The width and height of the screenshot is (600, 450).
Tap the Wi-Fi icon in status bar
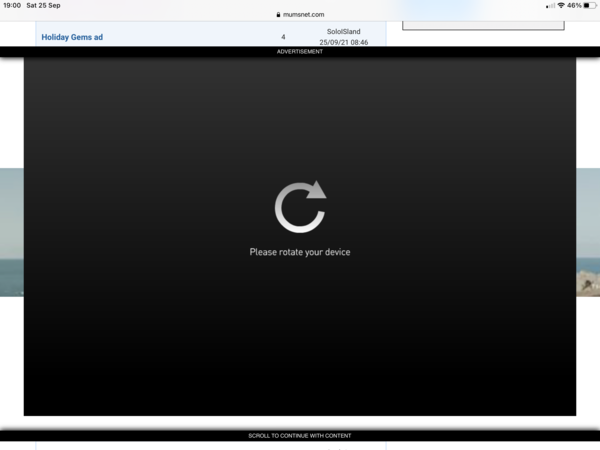point(561,5)
